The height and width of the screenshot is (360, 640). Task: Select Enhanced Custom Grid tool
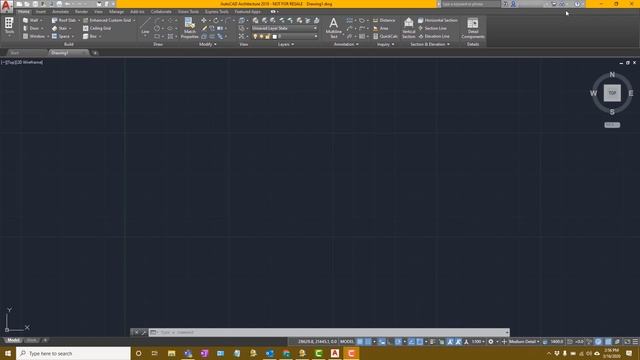[x=109, y=20]
